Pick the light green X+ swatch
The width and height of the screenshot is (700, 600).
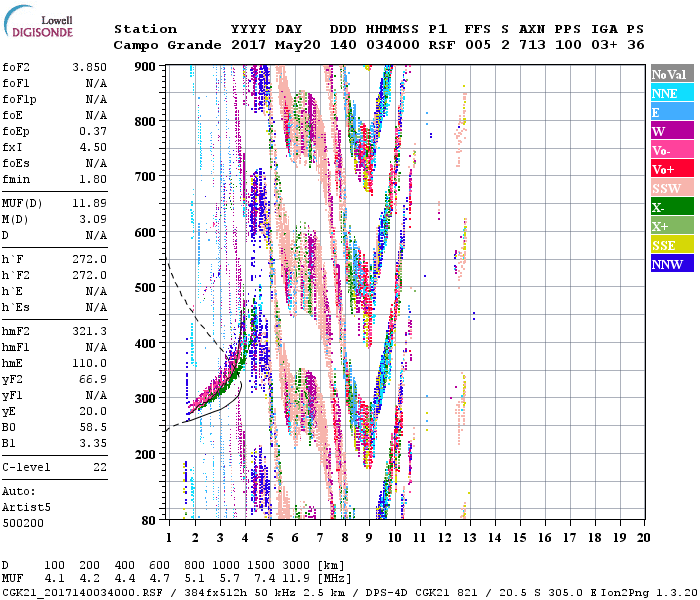[671, 226]
